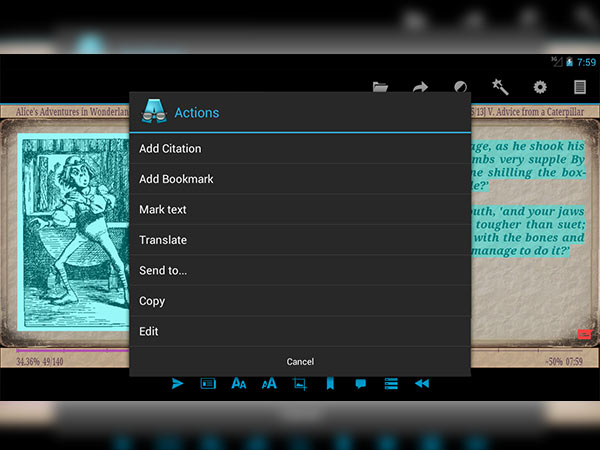Select the crop margins icon
600x450 pixels.
(x=300, y=384)
